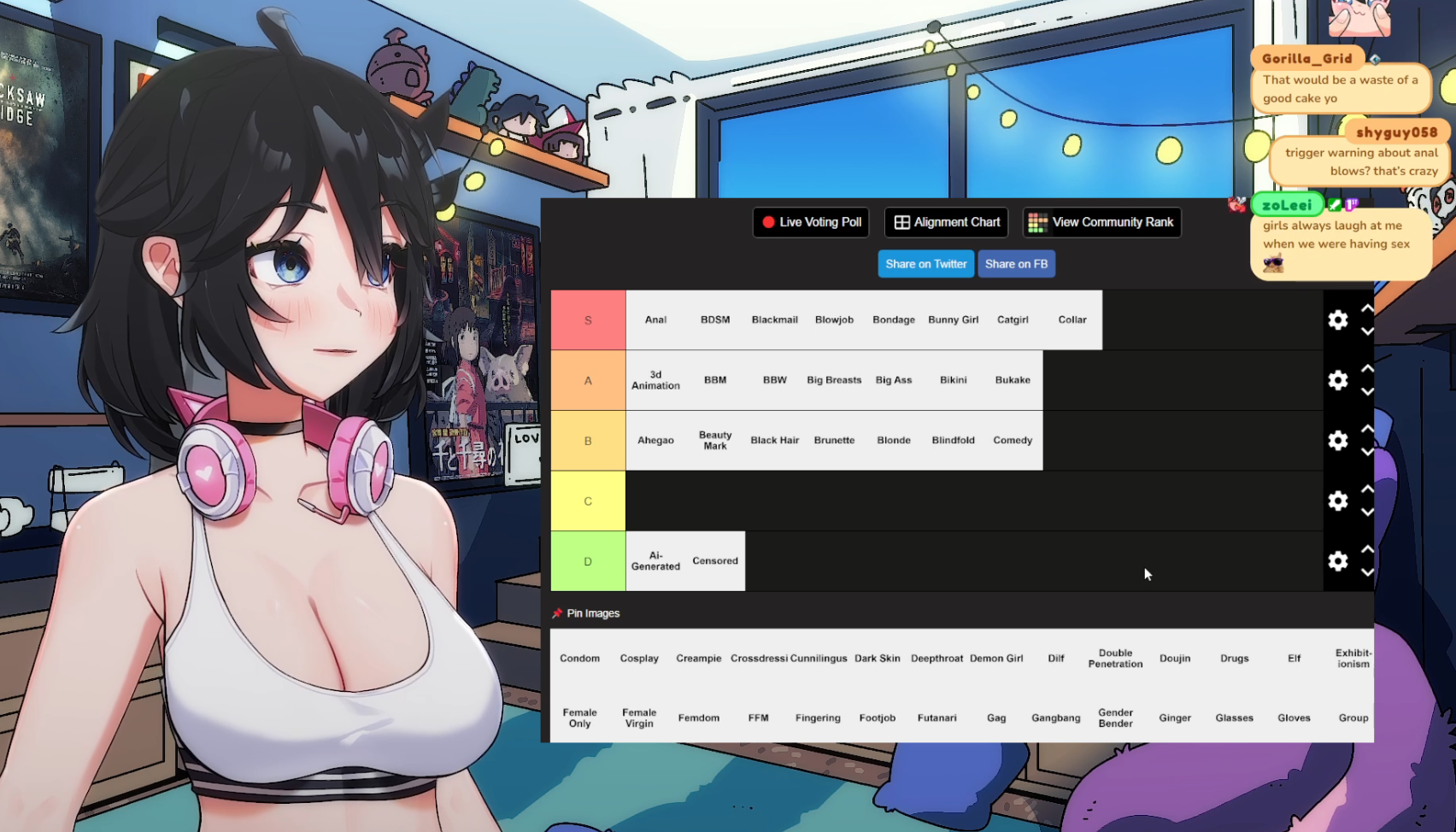
Task: Move A tier row down with arrow
Action: pyautogui.click(x=1367, y=391)
